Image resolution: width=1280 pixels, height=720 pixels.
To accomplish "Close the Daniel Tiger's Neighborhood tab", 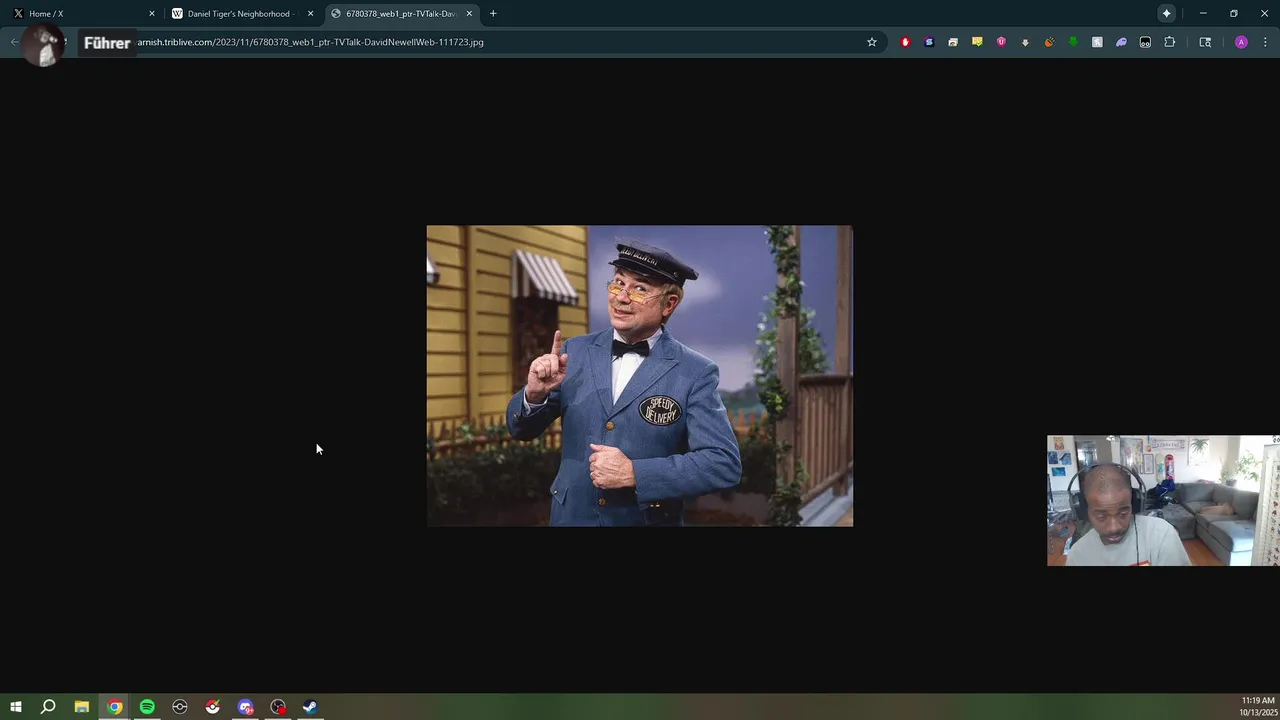I will pyautogui.click(x=310, y=14).
